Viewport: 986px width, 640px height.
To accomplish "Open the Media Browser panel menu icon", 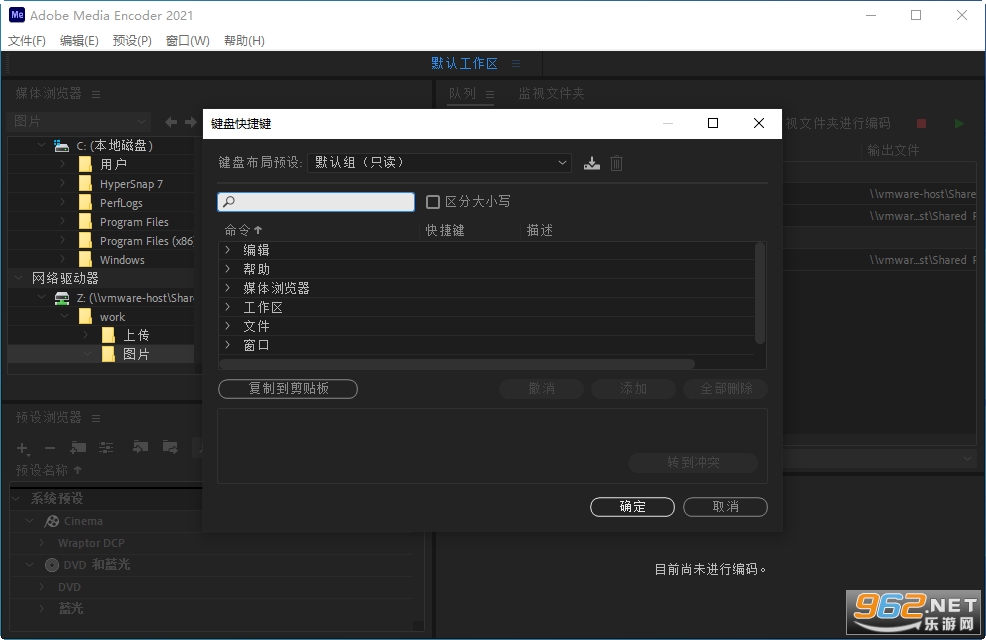I will coord(96,94).
